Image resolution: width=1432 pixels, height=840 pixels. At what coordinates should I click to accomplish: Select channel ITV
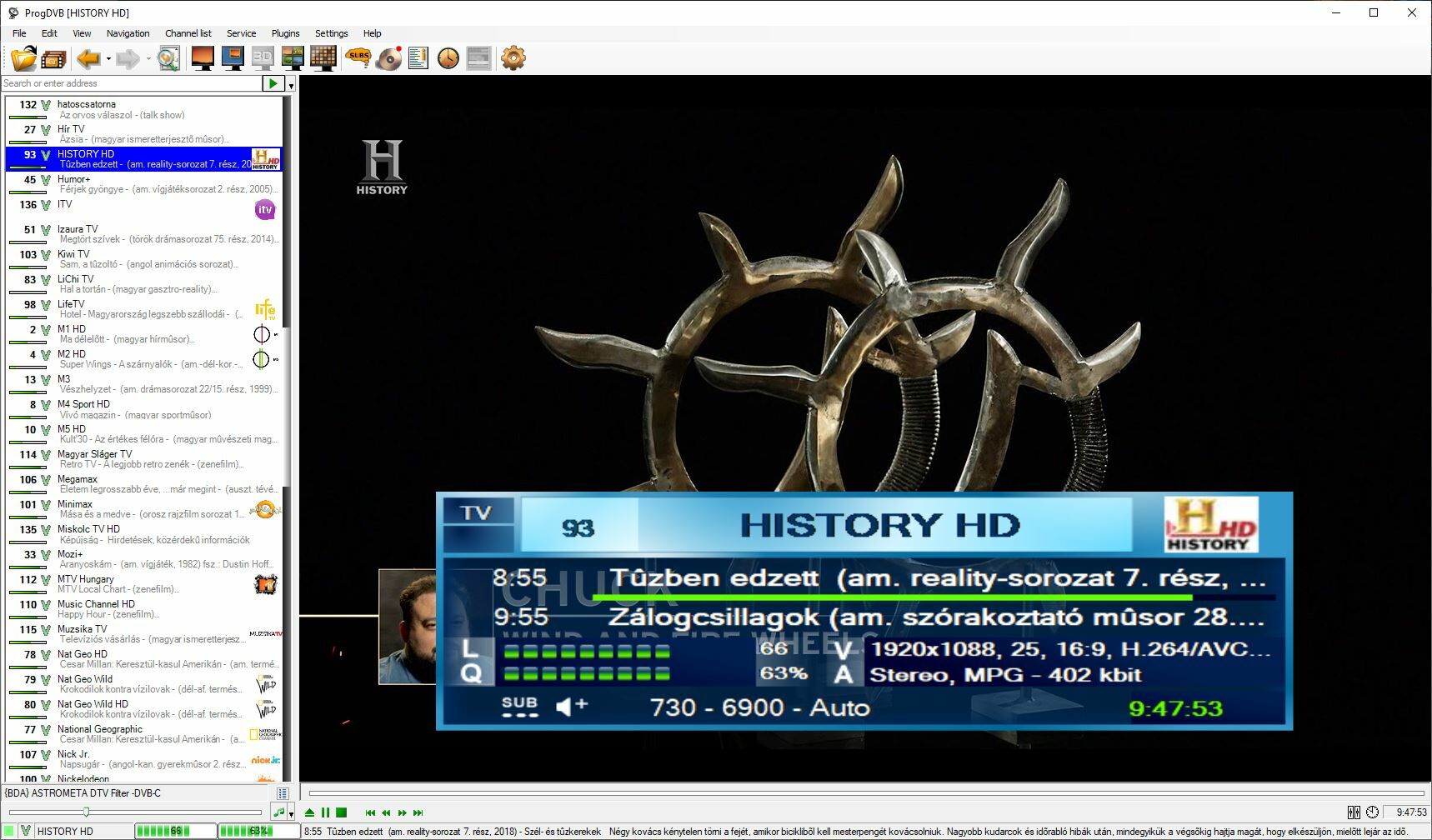[144, 209]
